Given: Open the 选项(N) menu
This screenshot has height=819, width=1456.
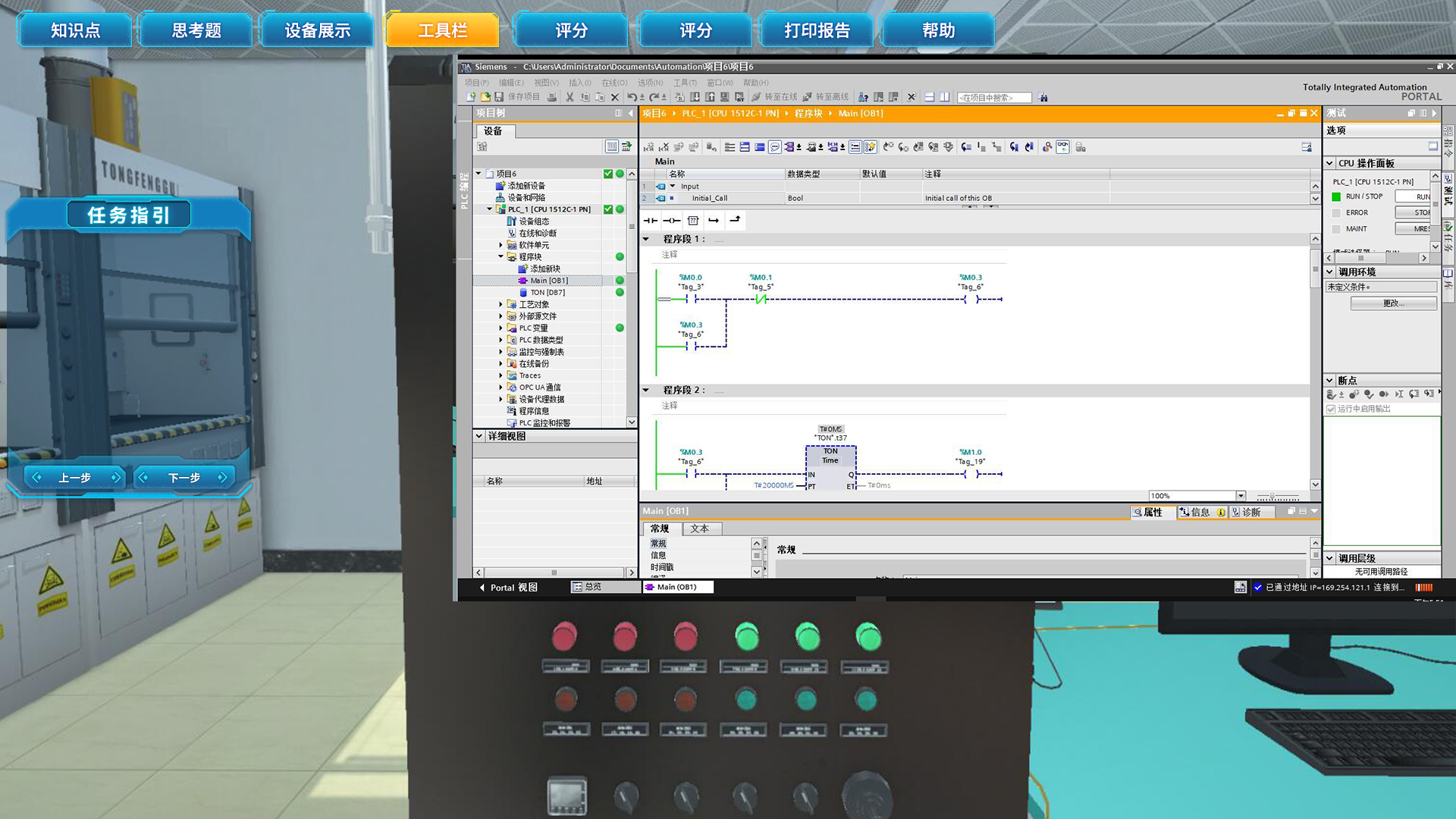Looking at the screenshot, I should coord(650,83).
